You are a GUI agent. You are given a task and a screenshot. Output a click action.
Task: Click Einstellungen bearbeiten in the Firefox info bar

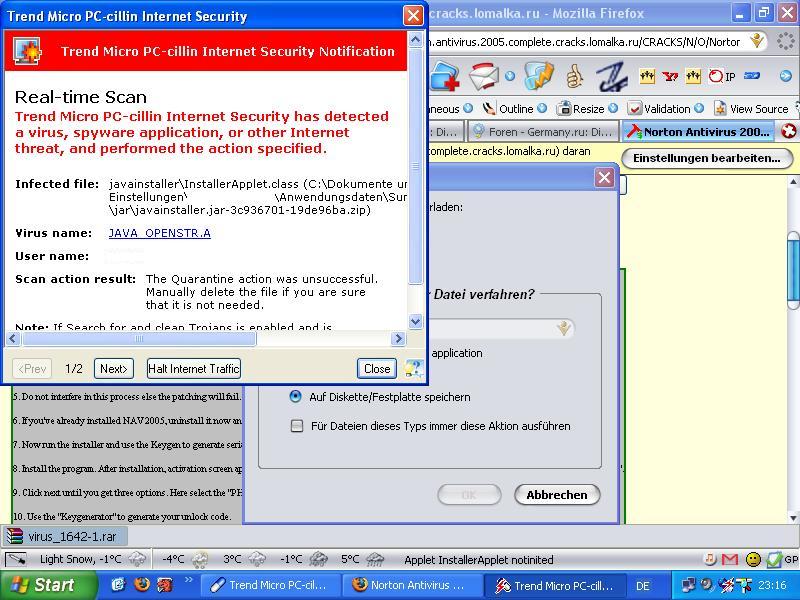[707, 158]
